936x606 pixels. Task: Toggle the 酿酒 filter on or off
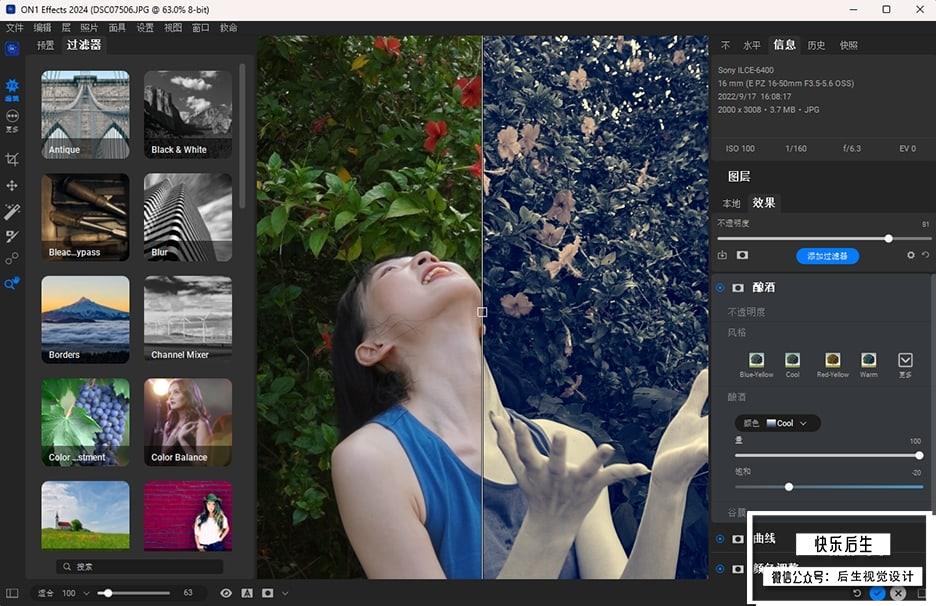click(721, 288)
